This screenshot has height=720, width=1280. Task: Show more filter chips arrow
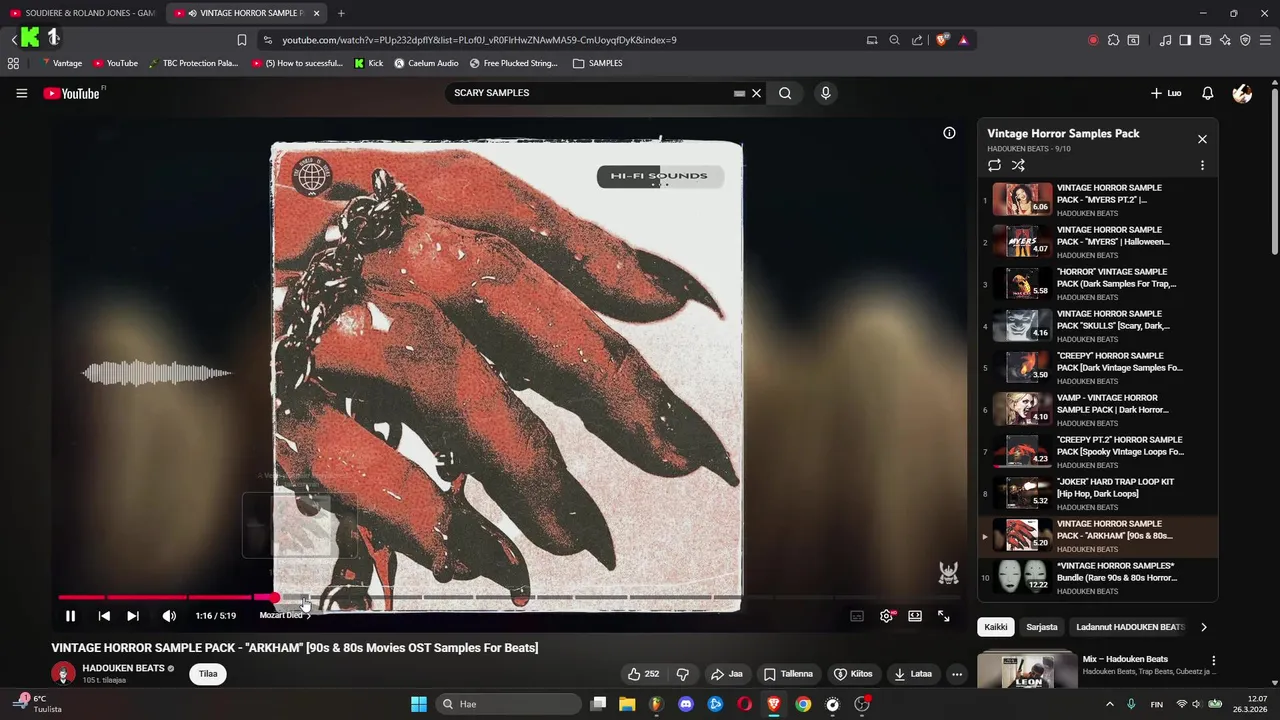coord(1204,627)
